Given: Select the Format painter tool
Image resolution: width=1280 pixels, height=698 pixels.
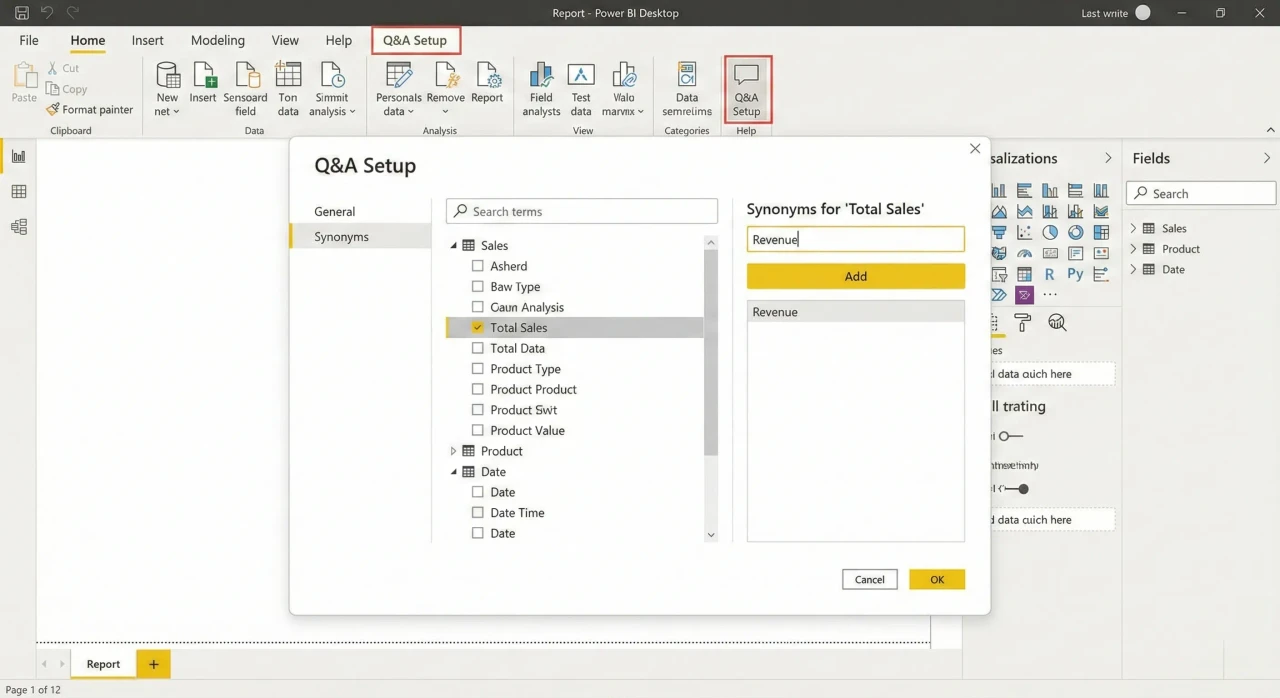Looking at the screenshot, I should point(89,110).
